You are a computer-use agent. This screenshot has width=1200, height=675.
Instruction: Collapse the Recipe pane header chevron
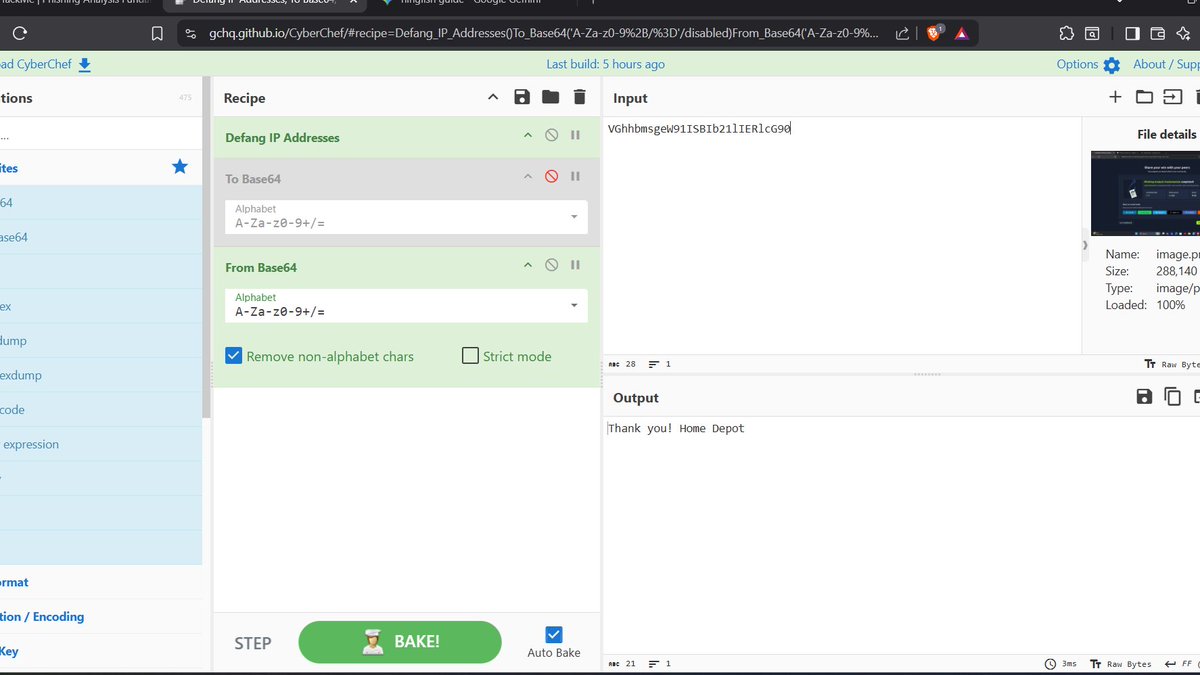coord(493,97)
